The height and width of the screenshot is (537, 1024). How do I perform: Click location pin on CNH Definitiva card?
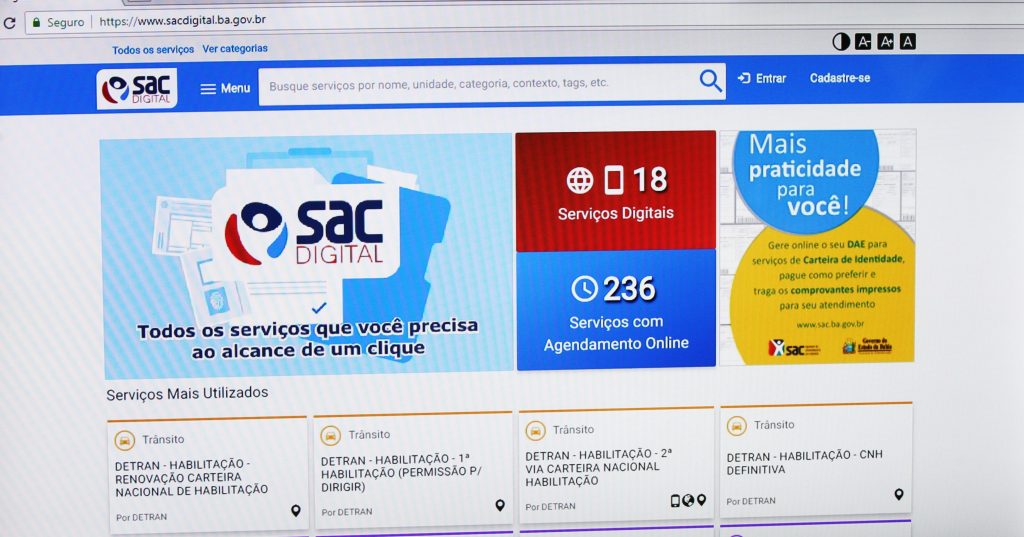point(898,494)
